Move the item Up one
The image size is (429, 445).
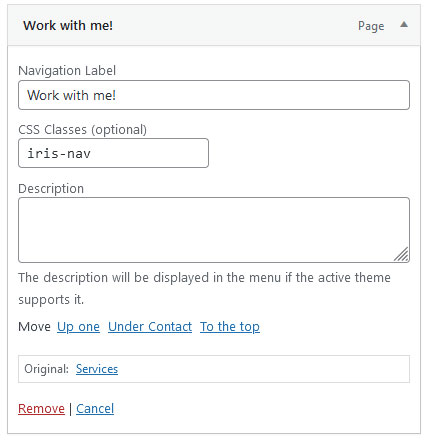pos(78,327)
